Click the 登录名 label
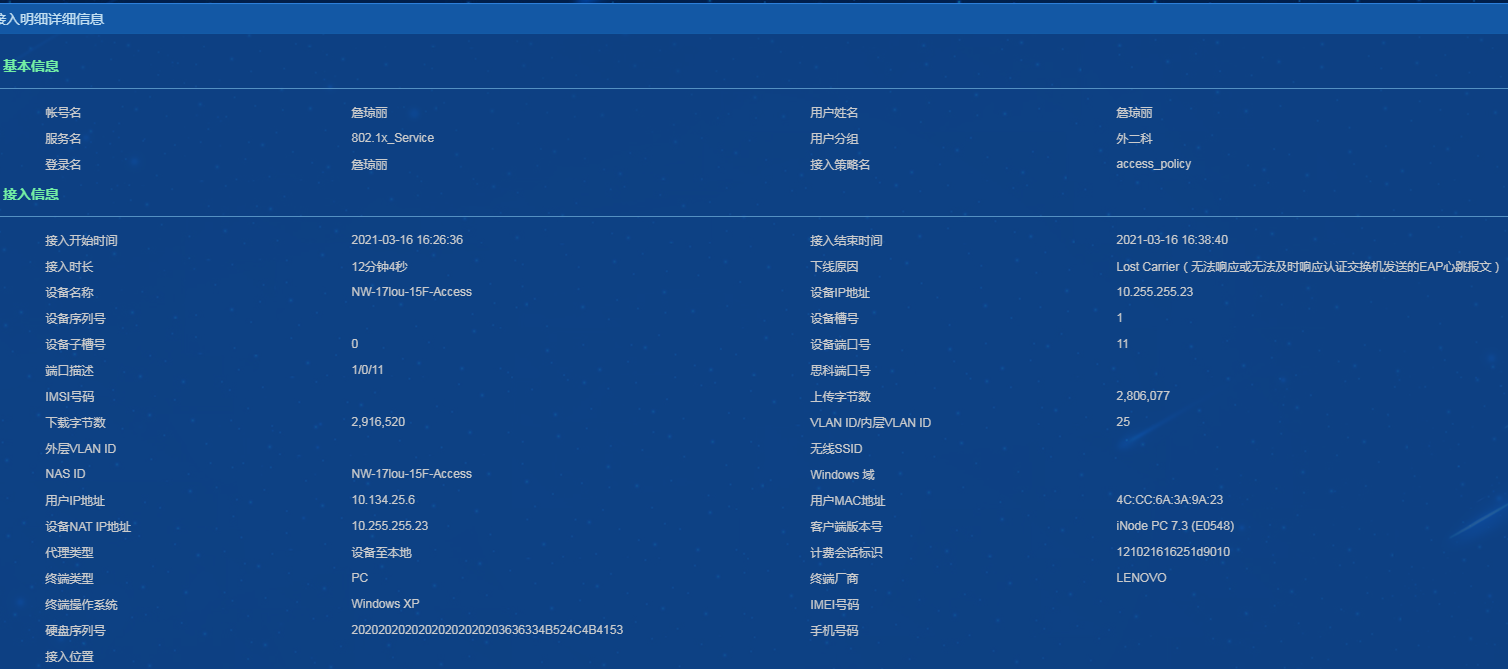The height and width of the screenshot is (669, 1508). tap(63, 165)
